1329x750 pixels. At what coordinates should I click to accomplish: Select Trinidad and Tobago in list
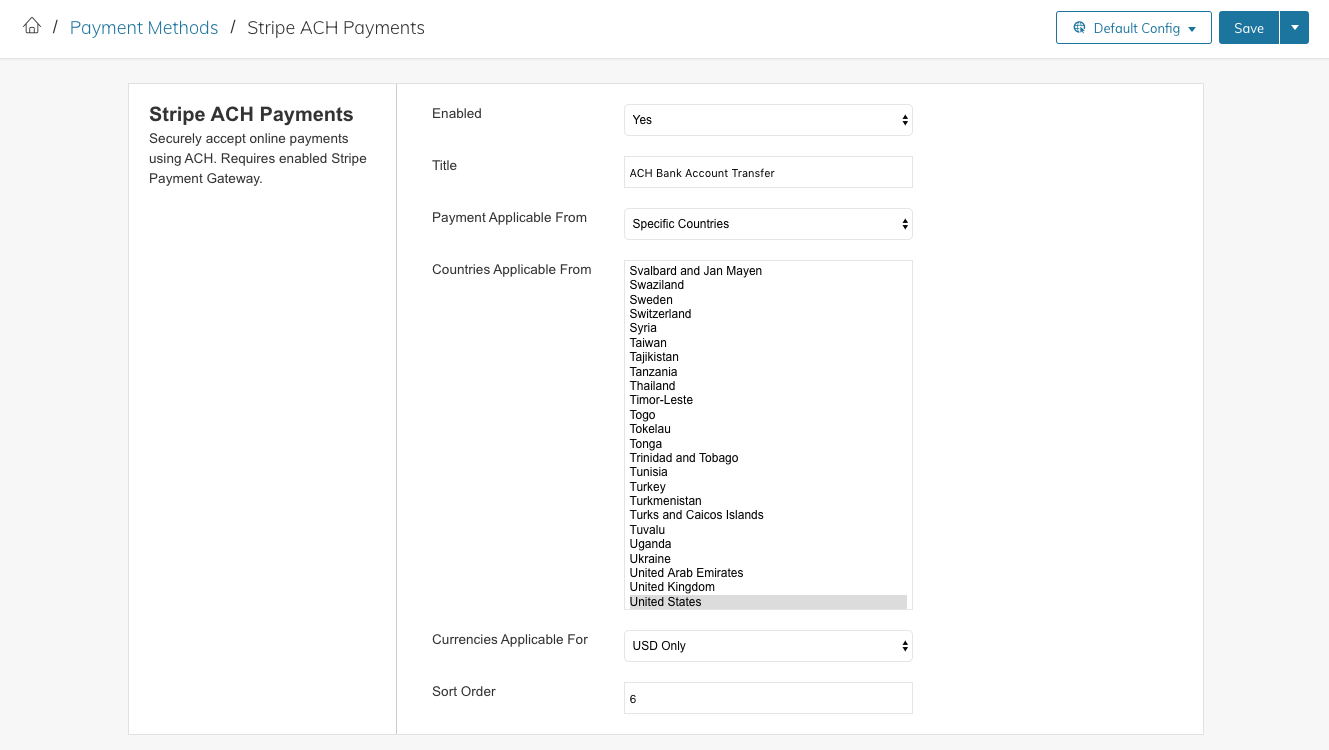(x=766, y=458)
